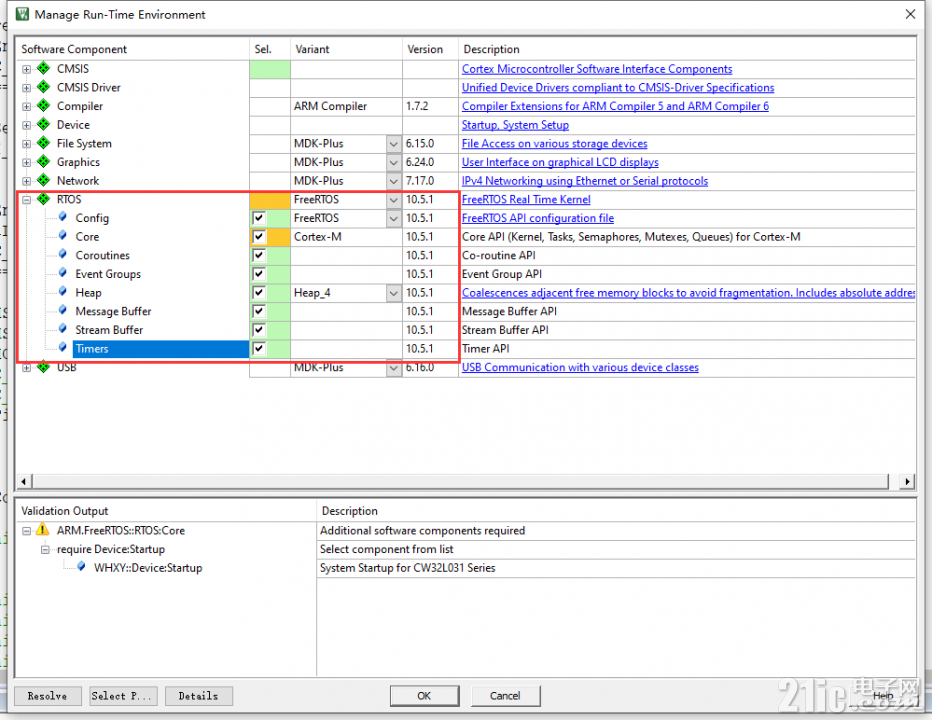
Task: Open the RTOS FreeRTOS variant dropdown
Action: [x=393, y=199]
